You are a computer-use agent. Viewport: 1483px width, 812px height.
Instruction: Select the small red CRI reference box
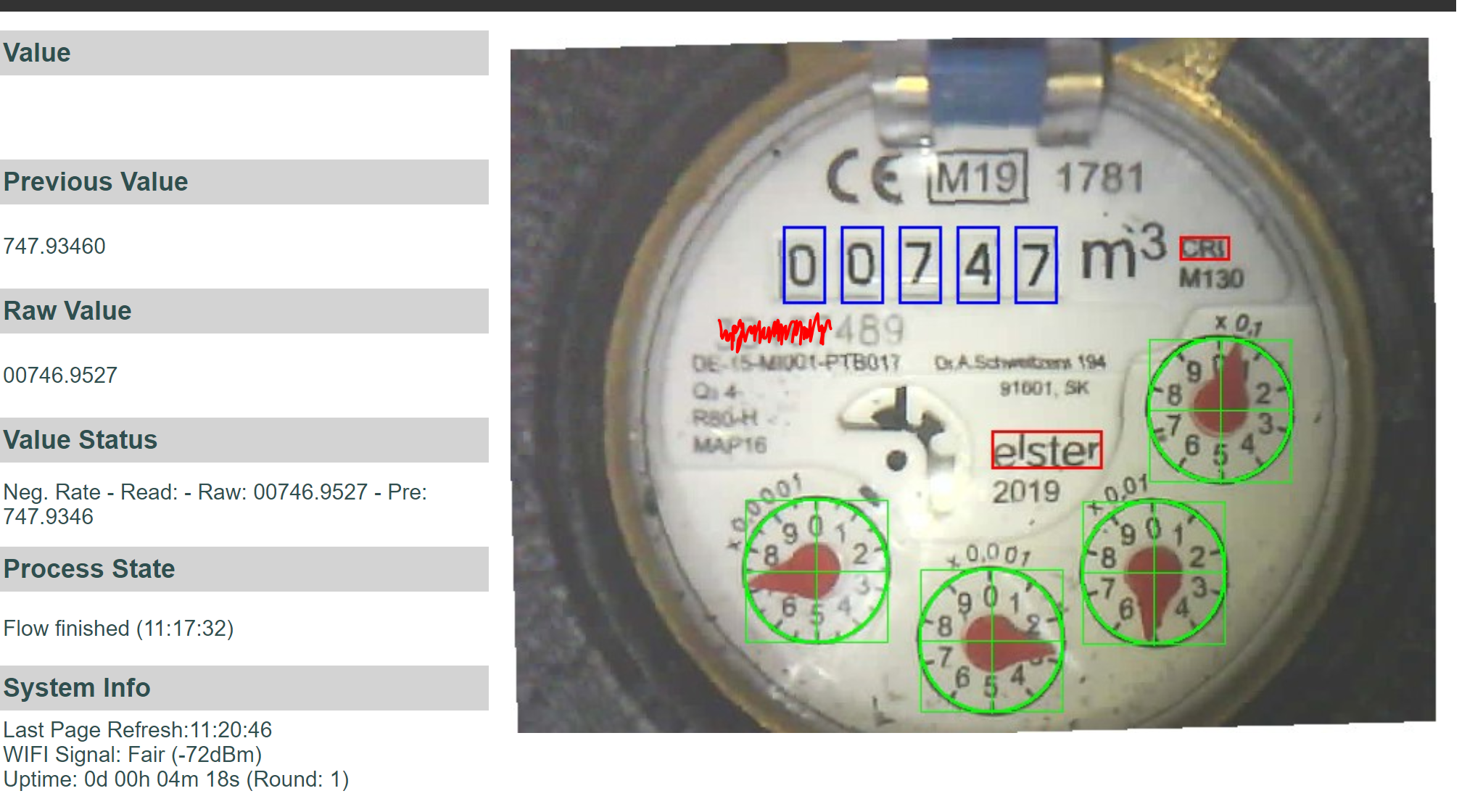point(1205,248)
